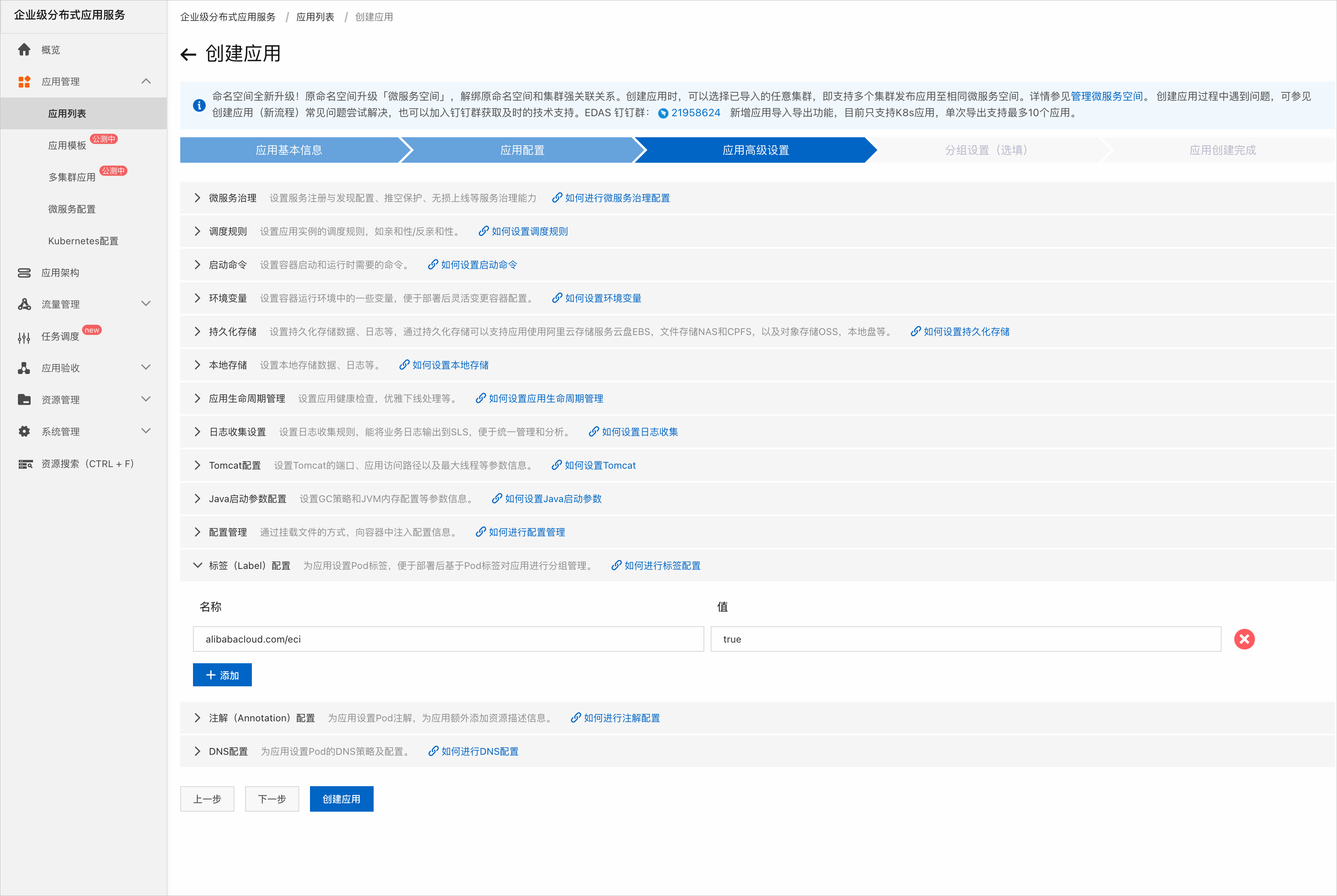This screenshot has height=896, width=1337.
Task: Click the link icon before 如何设置Tomcat
Action: click(x=556, y=465)
